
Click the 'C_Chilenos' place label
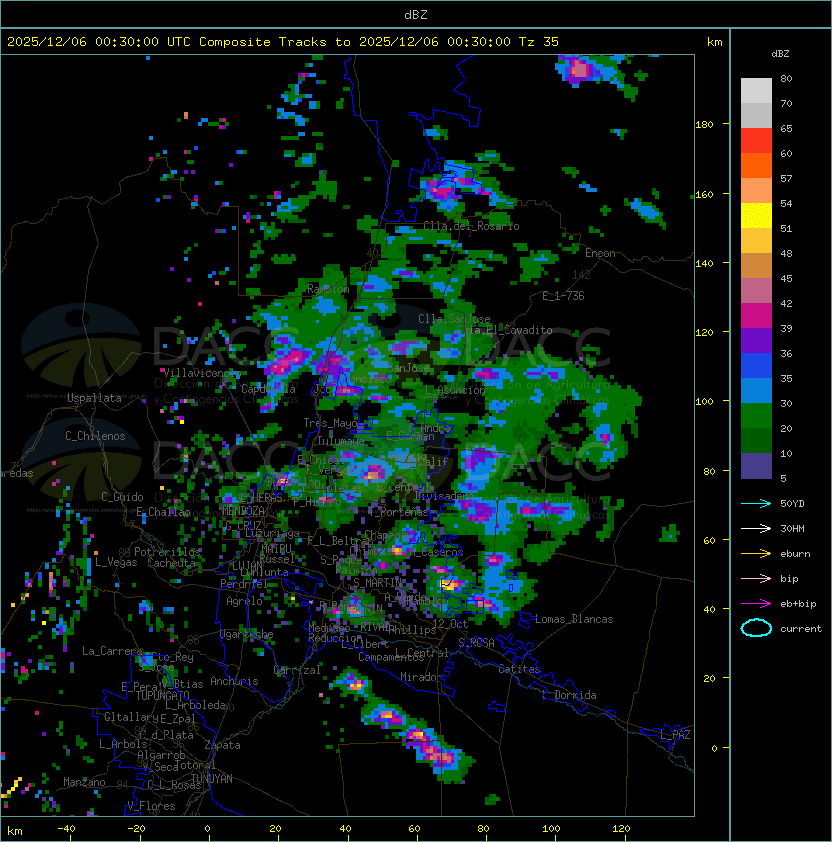(95, 436)
